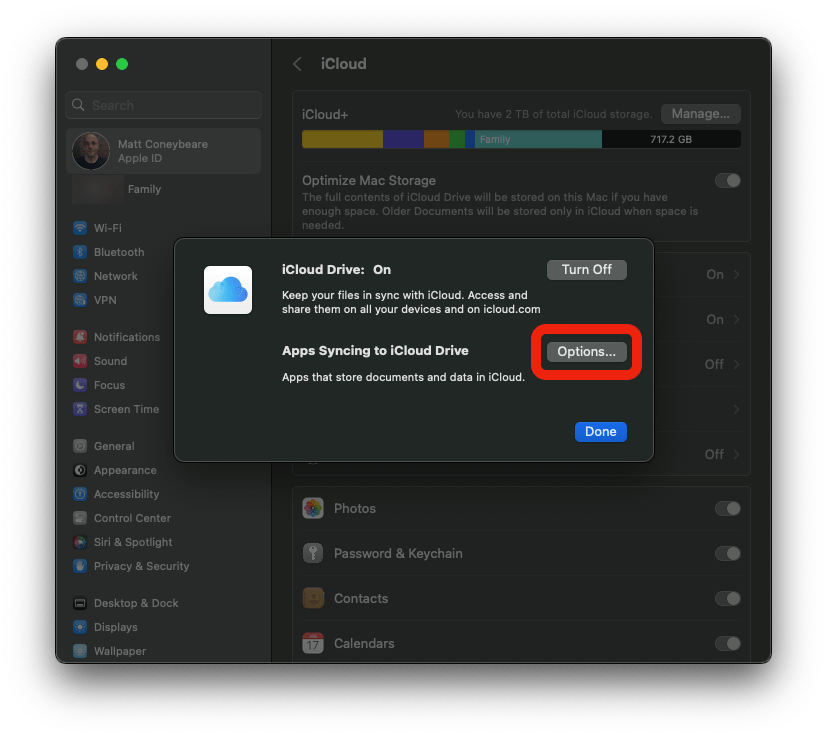Click the Family segment of storage bar
Viewport: 827px width, 737px height.
[538, 140]
